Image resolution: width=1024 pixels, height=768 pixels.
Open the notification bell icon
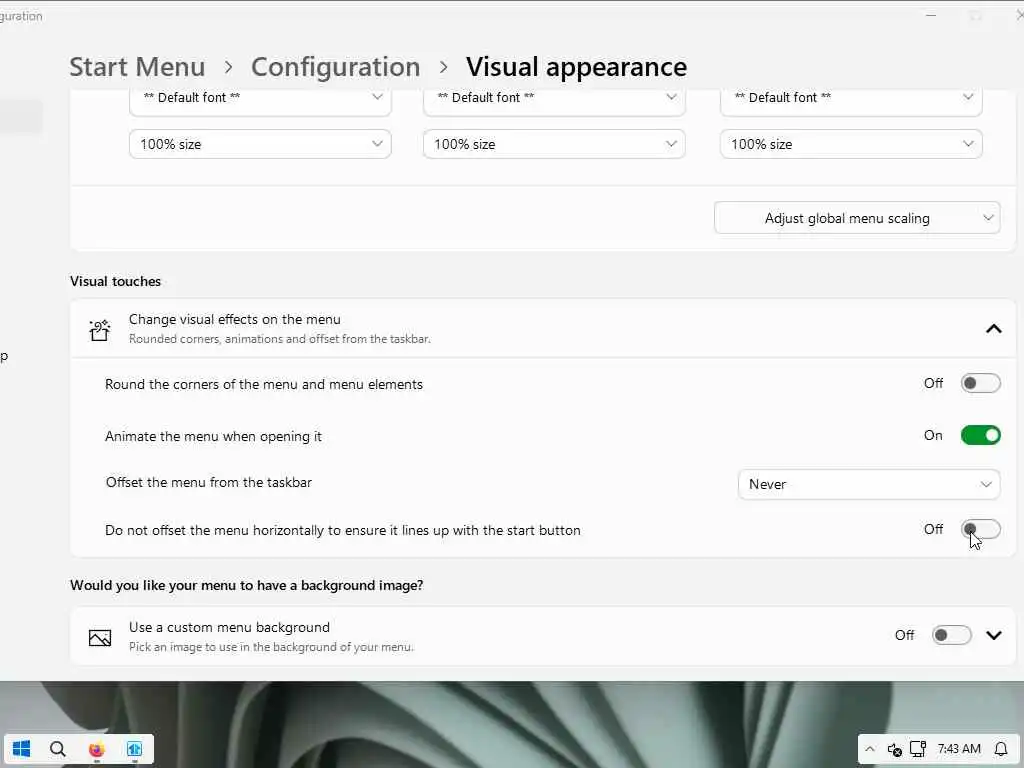click(1000, 749)
